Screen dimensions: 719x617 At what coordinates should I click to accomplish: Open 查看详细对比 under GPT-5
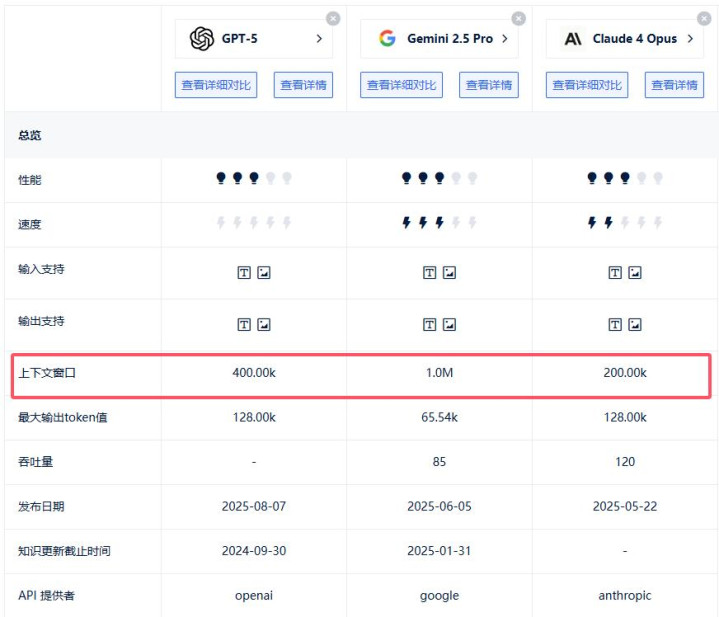216,85
